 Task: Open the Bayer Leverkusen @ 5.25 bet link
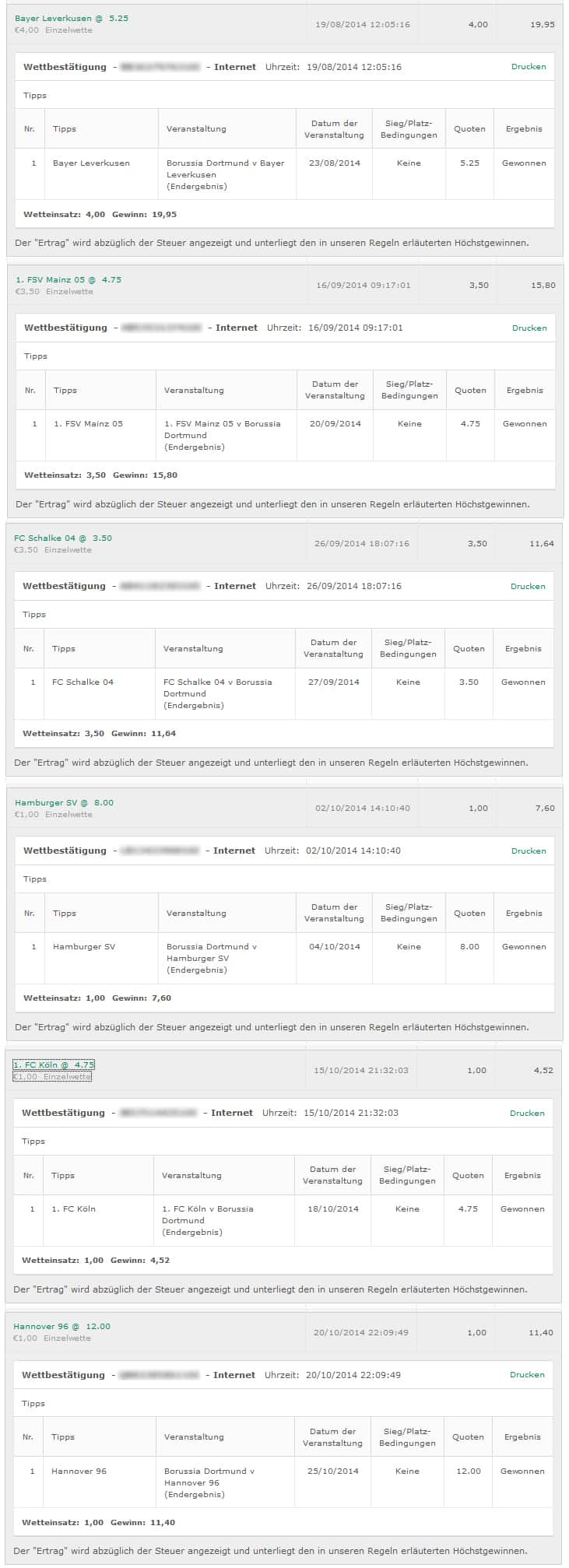(x=72, y=18)
